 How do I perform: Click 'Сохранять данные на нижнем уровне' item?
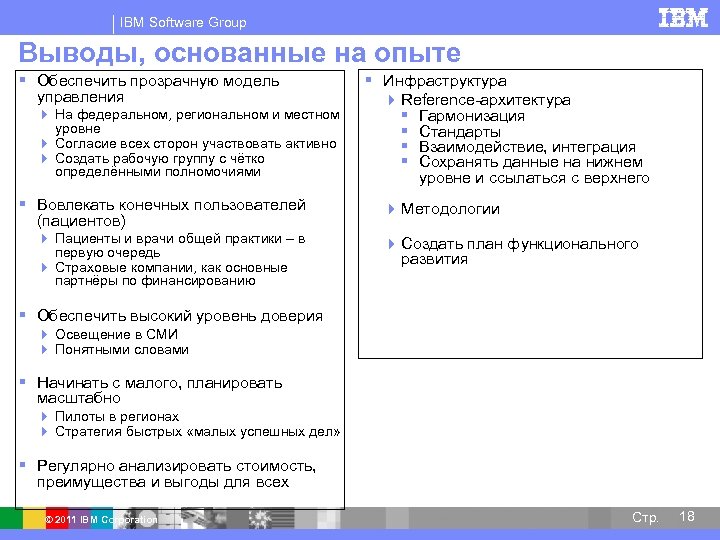pyautogui.click(x=534, y=170)
